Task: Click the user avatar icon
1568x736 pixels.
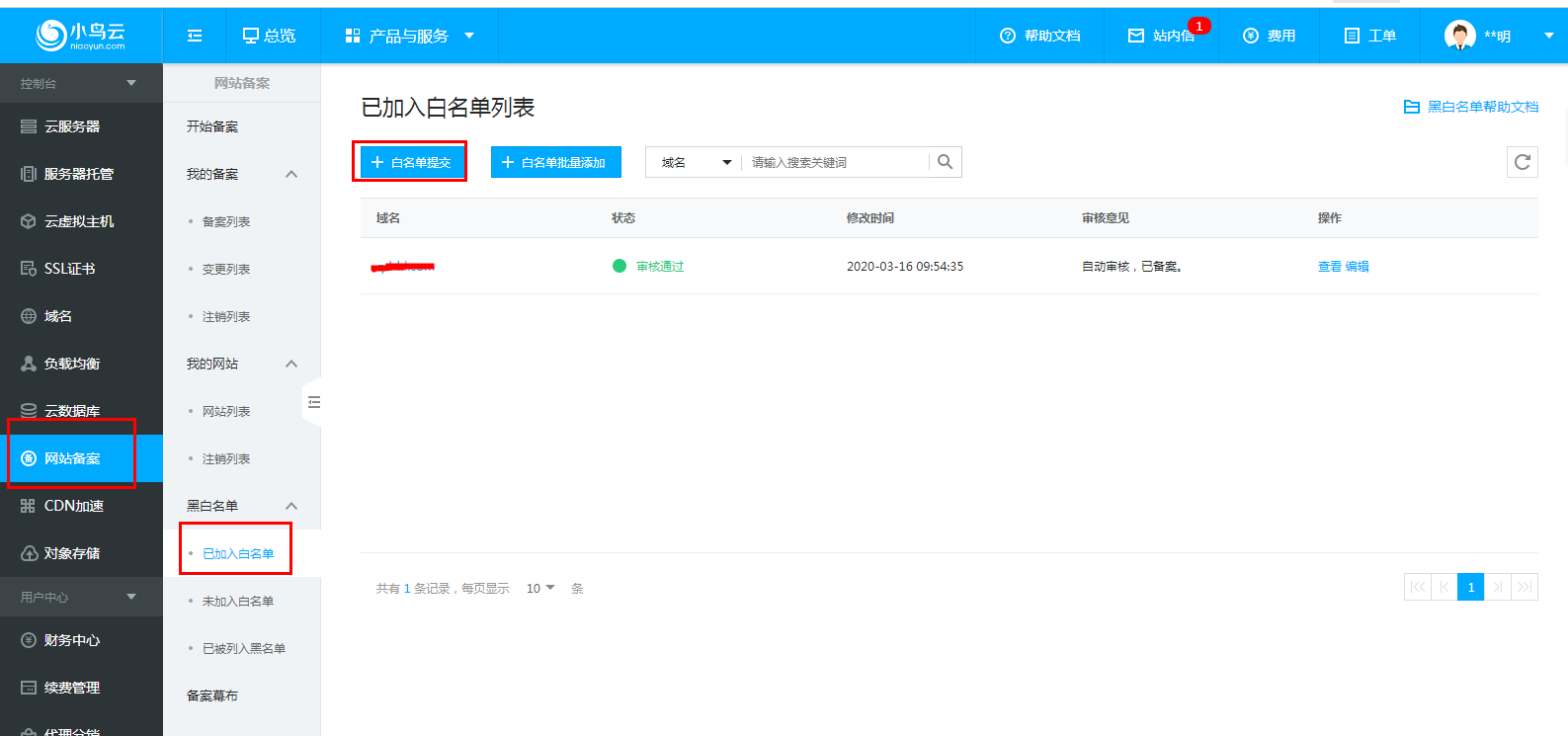Action: click(x=1459, y=36)
